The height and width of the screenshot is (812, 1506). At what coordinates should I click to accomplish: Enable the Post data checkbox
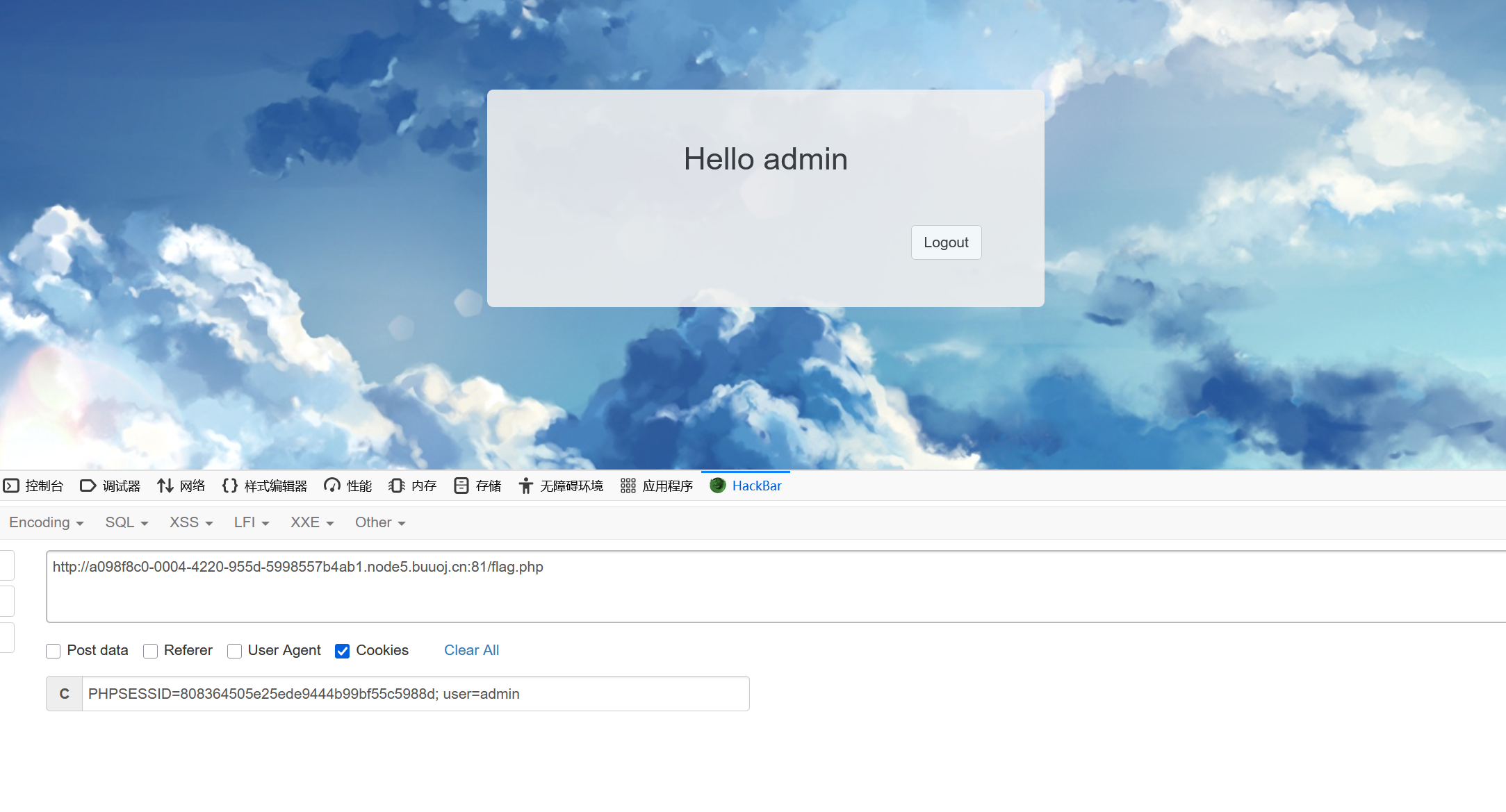[x=54, y=651]
